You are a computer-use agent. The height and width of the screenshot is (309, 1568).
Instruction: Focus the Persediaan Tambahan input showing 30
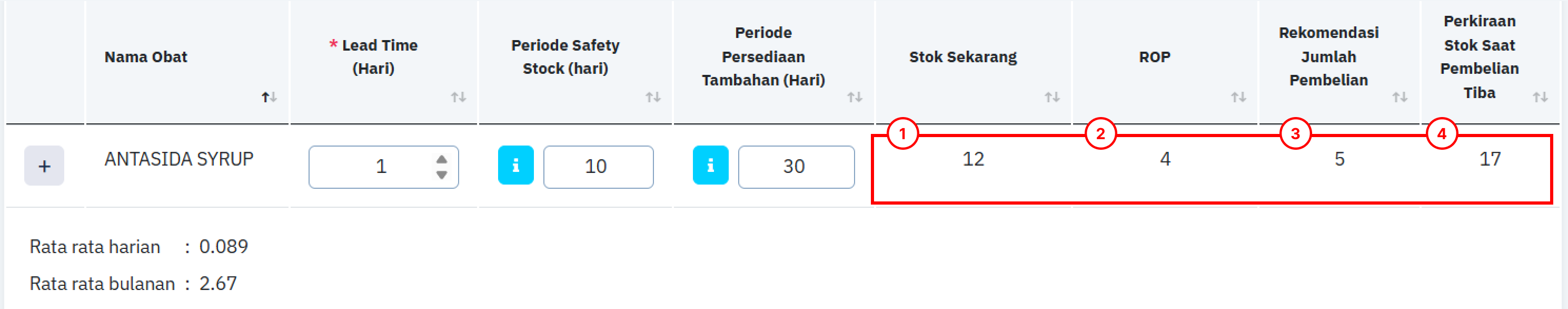click(x=796, y=167)
